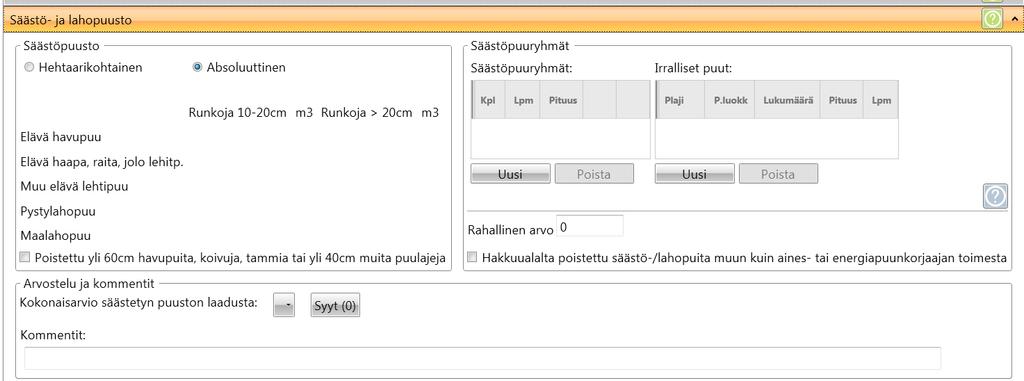Click the Elävä havupuu row label
The image size is (1024, 381).
pos(61,137)
